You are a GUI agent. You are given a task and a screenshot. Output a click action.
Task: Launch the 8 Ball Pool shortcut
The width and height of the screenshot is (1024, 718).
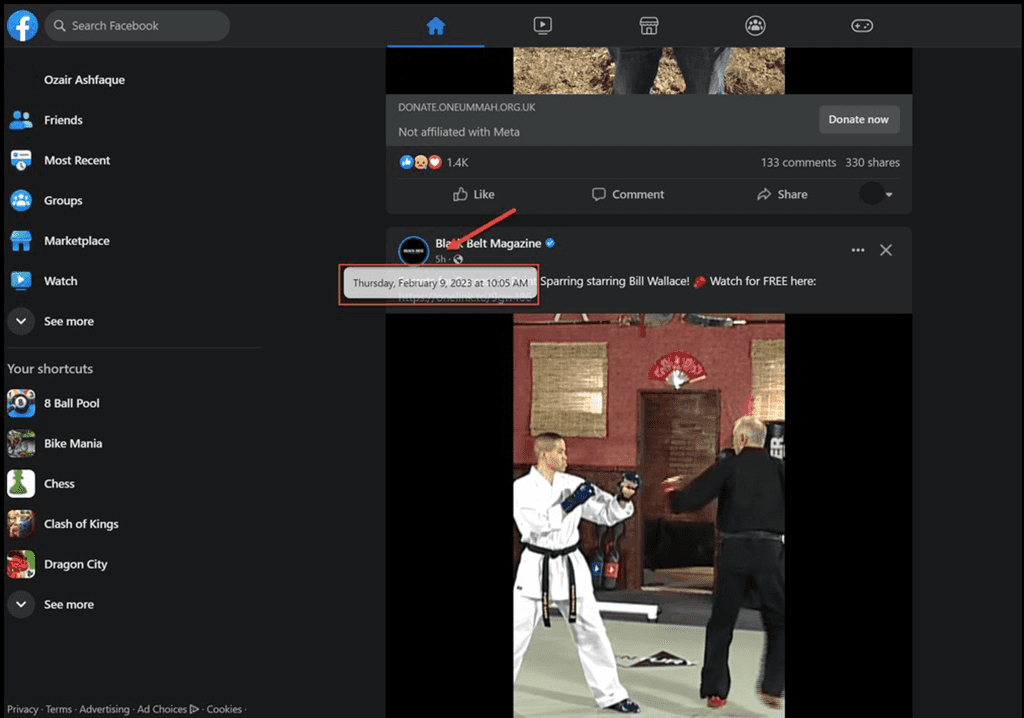click(x=20, y=403)
